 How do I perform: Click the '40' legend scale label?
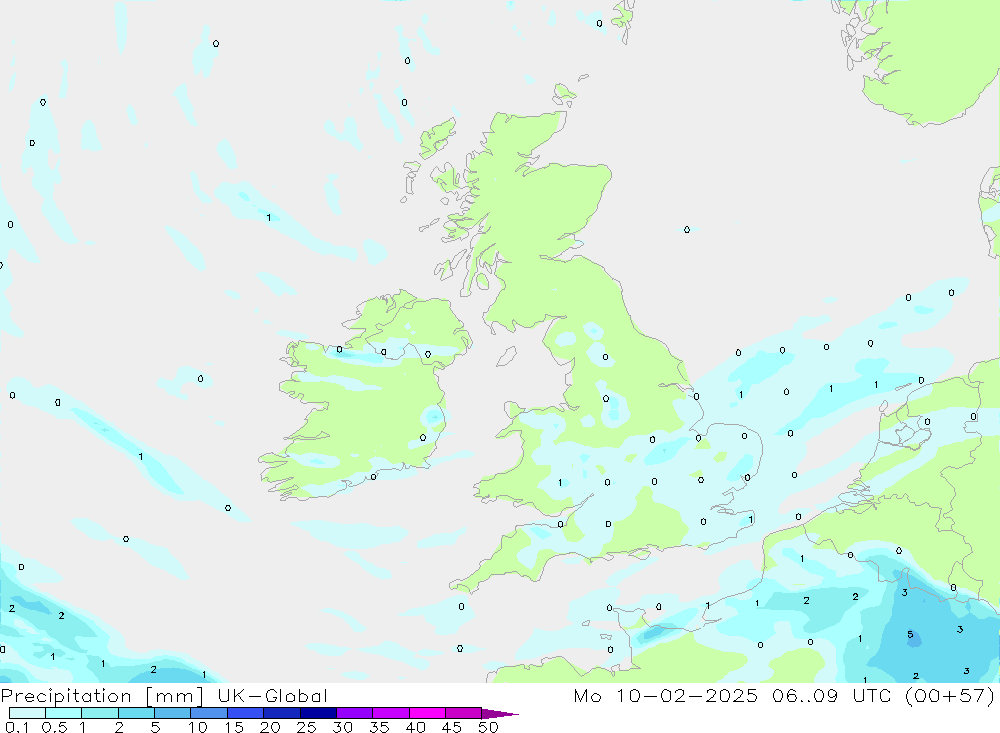coord(416,727)
